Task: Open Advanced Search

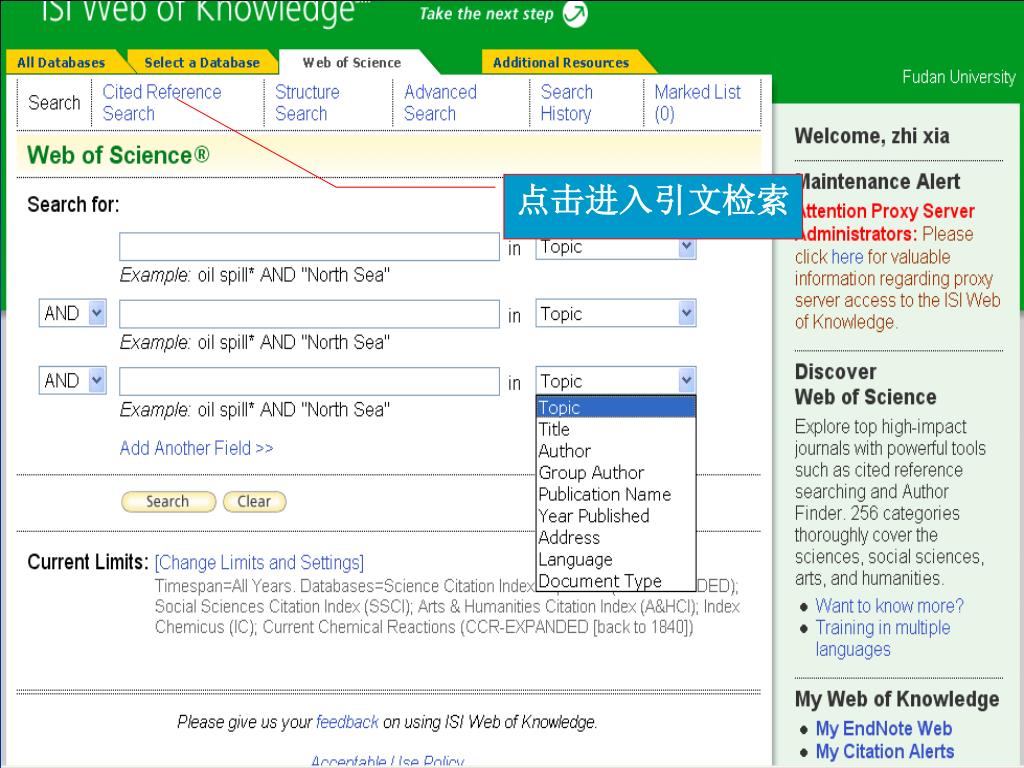Action: pyautogui.click(x=440, y=103)
